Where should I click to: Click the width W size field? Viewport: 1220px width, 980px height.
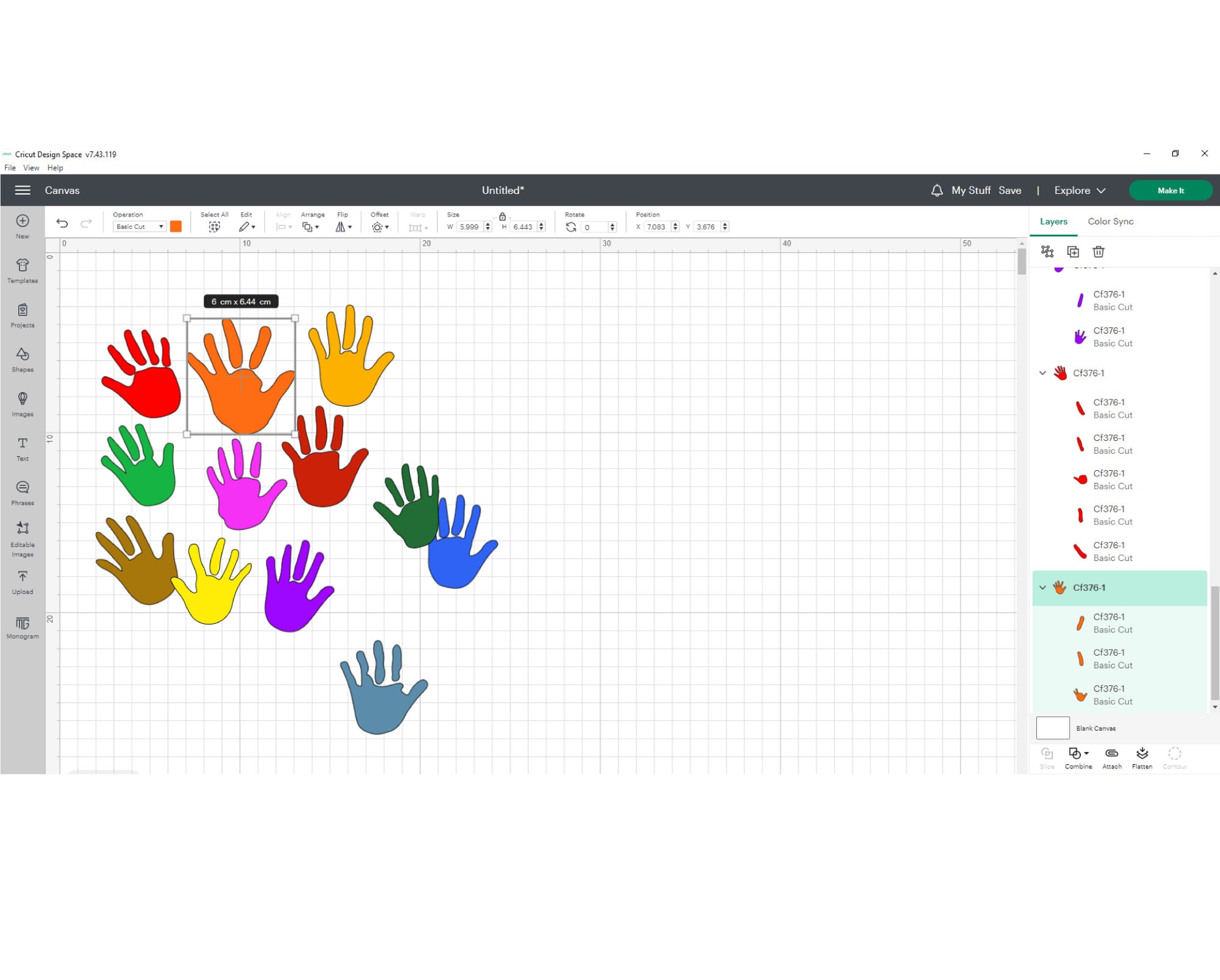(x=469, y=227)
